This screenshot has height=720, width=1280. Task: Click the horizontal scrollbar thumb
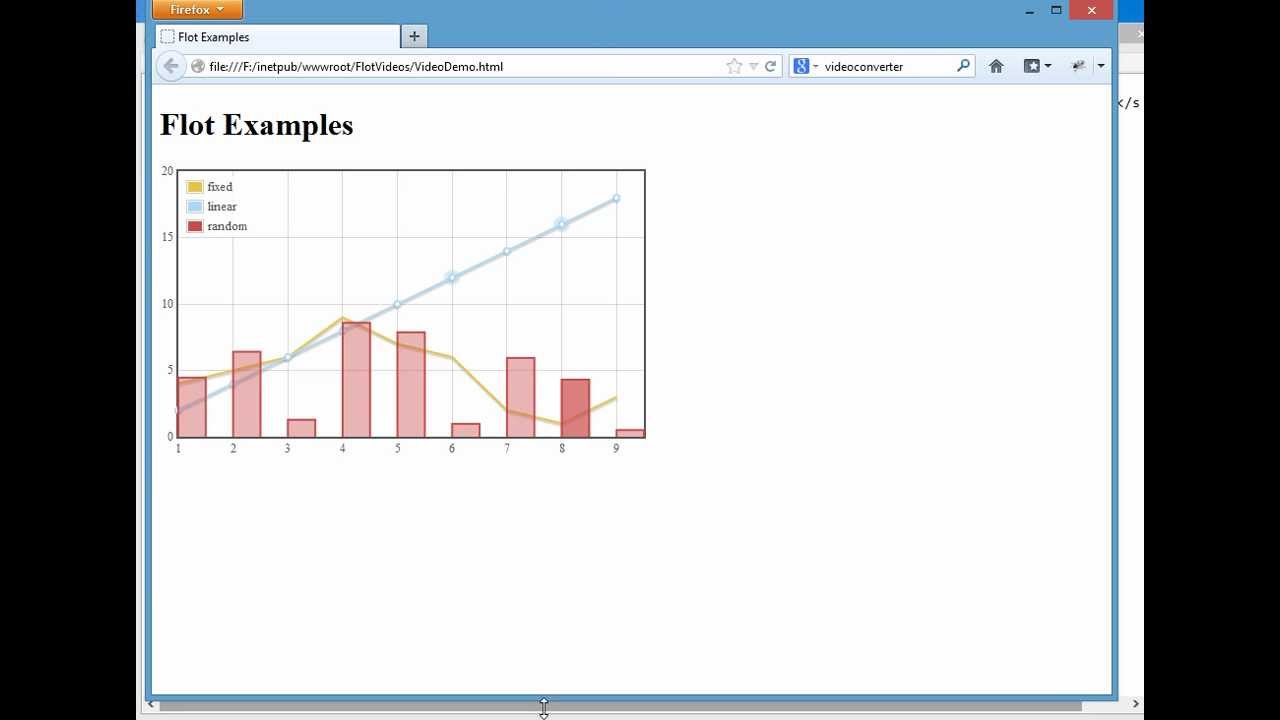(620, 705)
